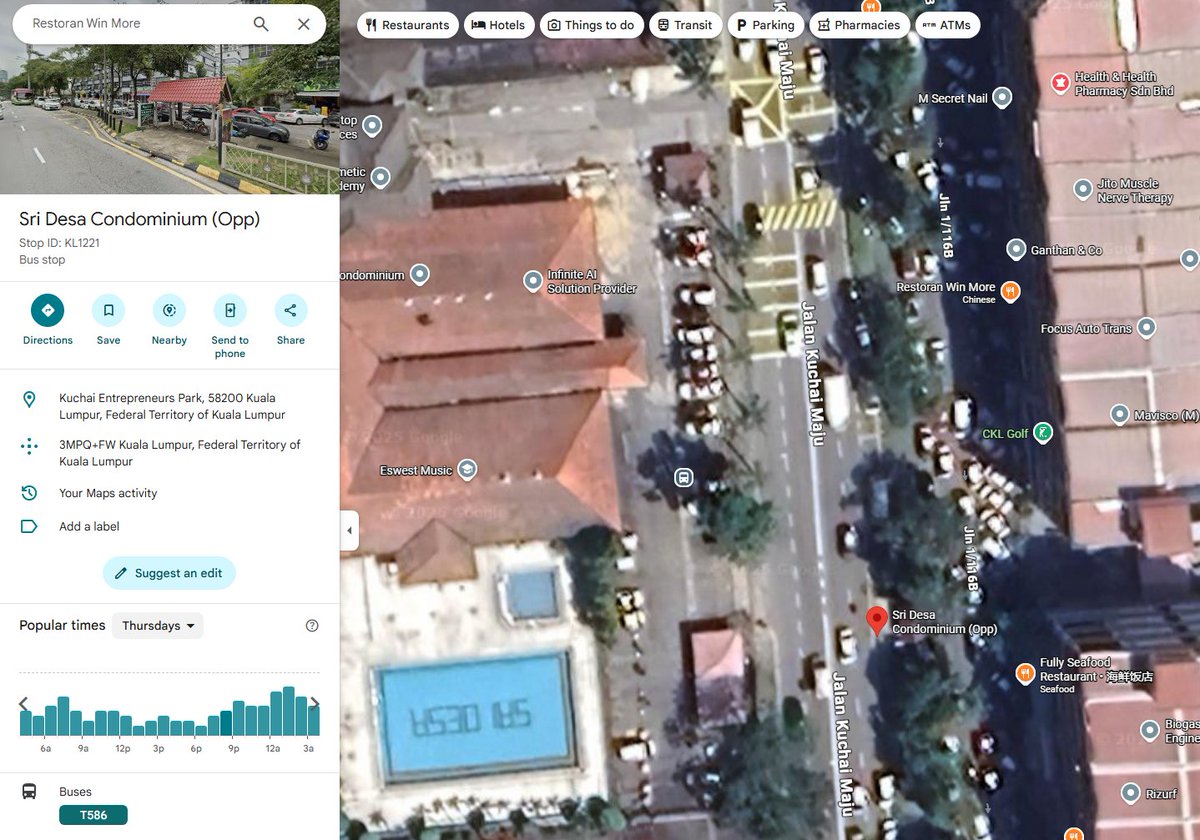This screenshot has width=1200, height=840.
Task: Click the search magnifier icon
Action: (x=261, y=24)
